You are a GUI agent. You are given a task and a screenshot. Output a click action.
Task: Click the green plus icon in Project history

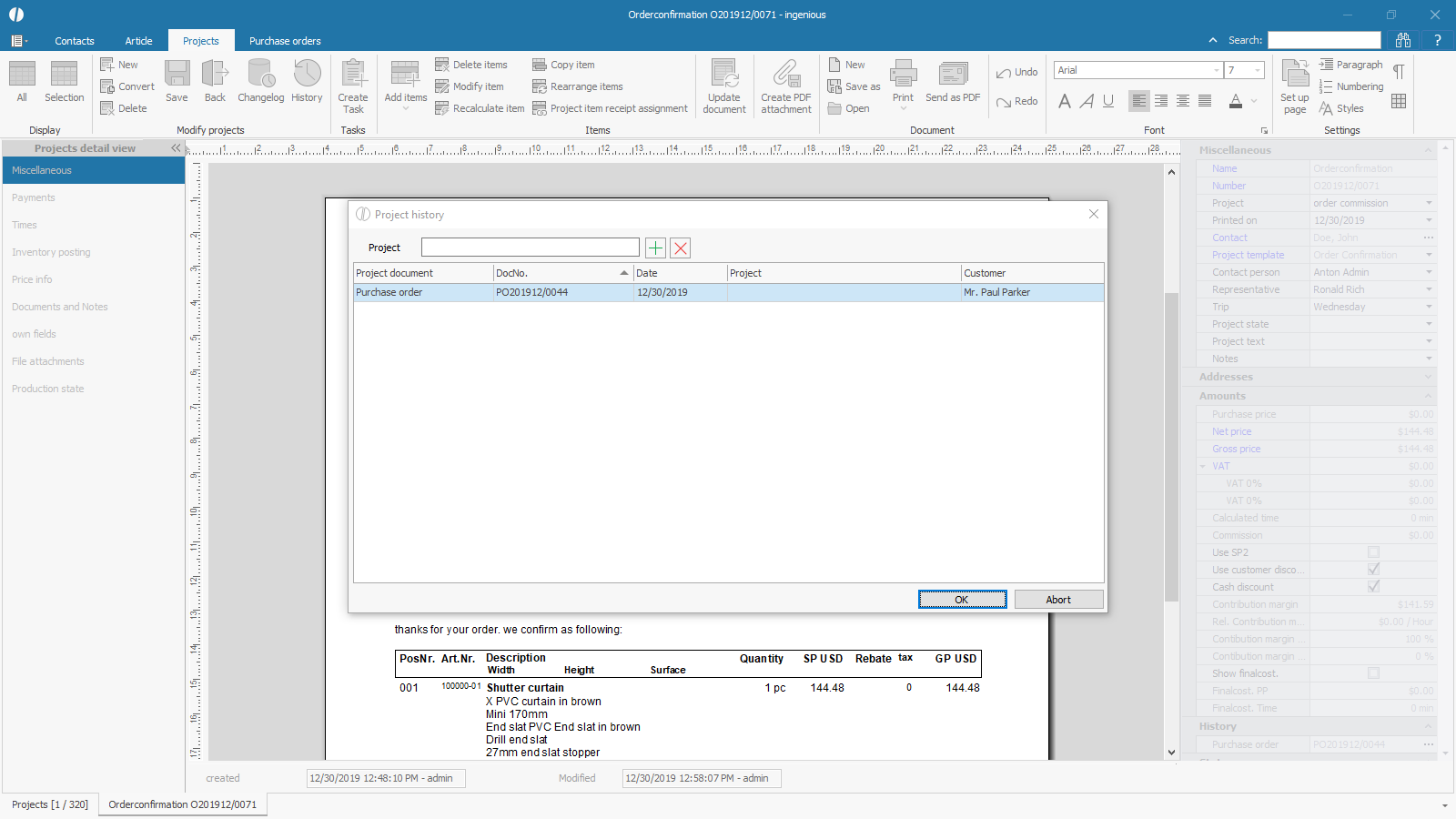(x=655, y=248)
